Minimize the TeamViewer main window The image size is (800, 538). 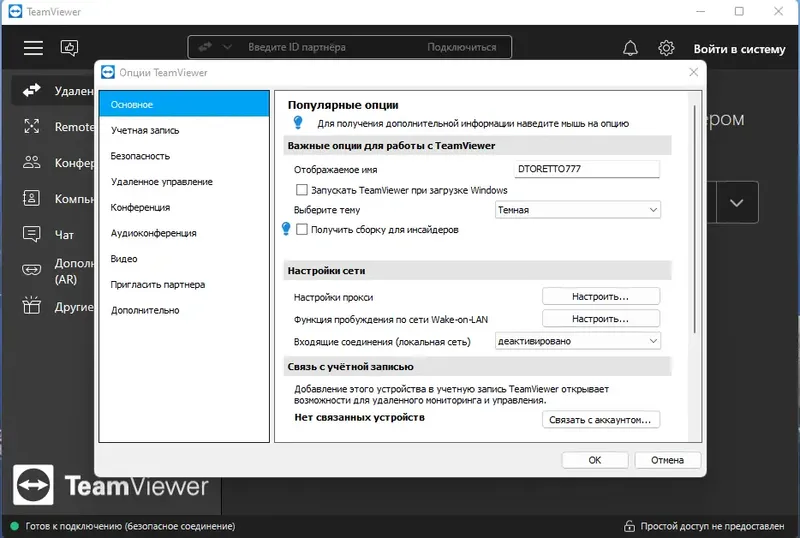coord(701,11)
